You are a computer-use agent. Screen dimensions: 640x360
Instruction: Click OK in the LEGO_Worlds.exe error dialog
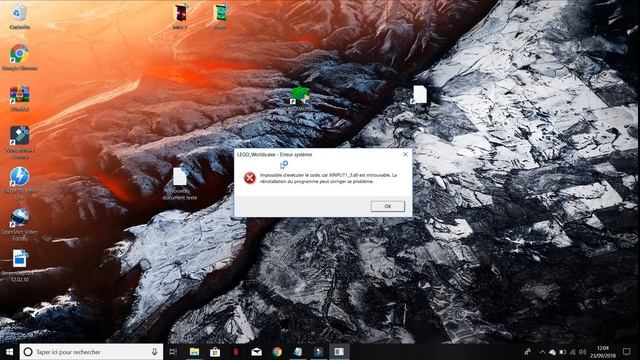388,206
